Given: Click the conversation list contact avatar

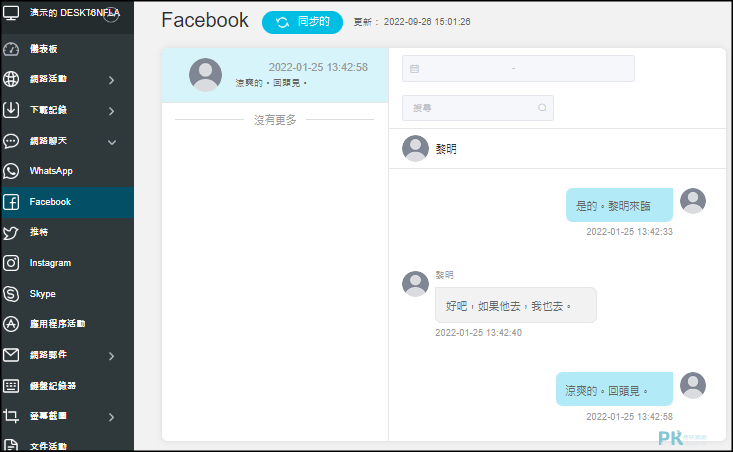Looking at the screenshot, I should pyautogui.click(x=205, y=75).
